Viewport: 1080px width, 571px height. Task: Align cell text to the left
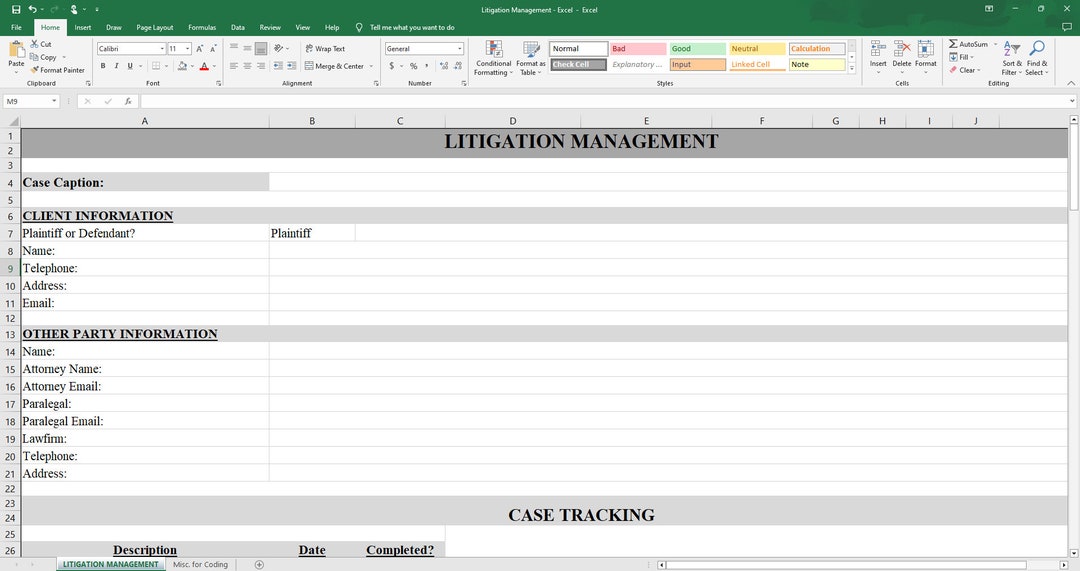(x=234, y=66)
